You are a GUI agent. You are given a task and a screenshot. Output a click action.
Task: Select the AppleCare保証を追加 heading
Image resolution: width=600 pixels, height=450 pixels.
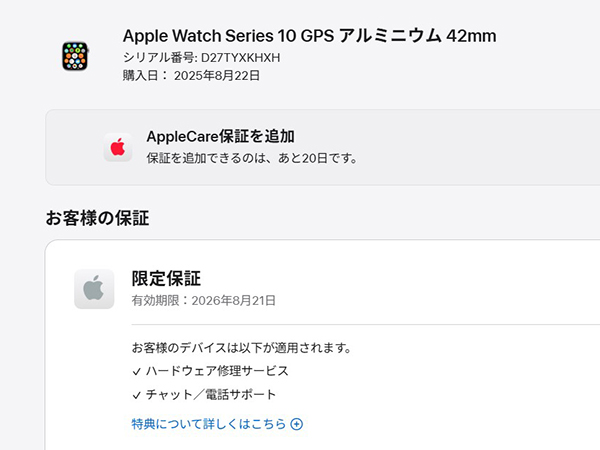coord(220,137)
